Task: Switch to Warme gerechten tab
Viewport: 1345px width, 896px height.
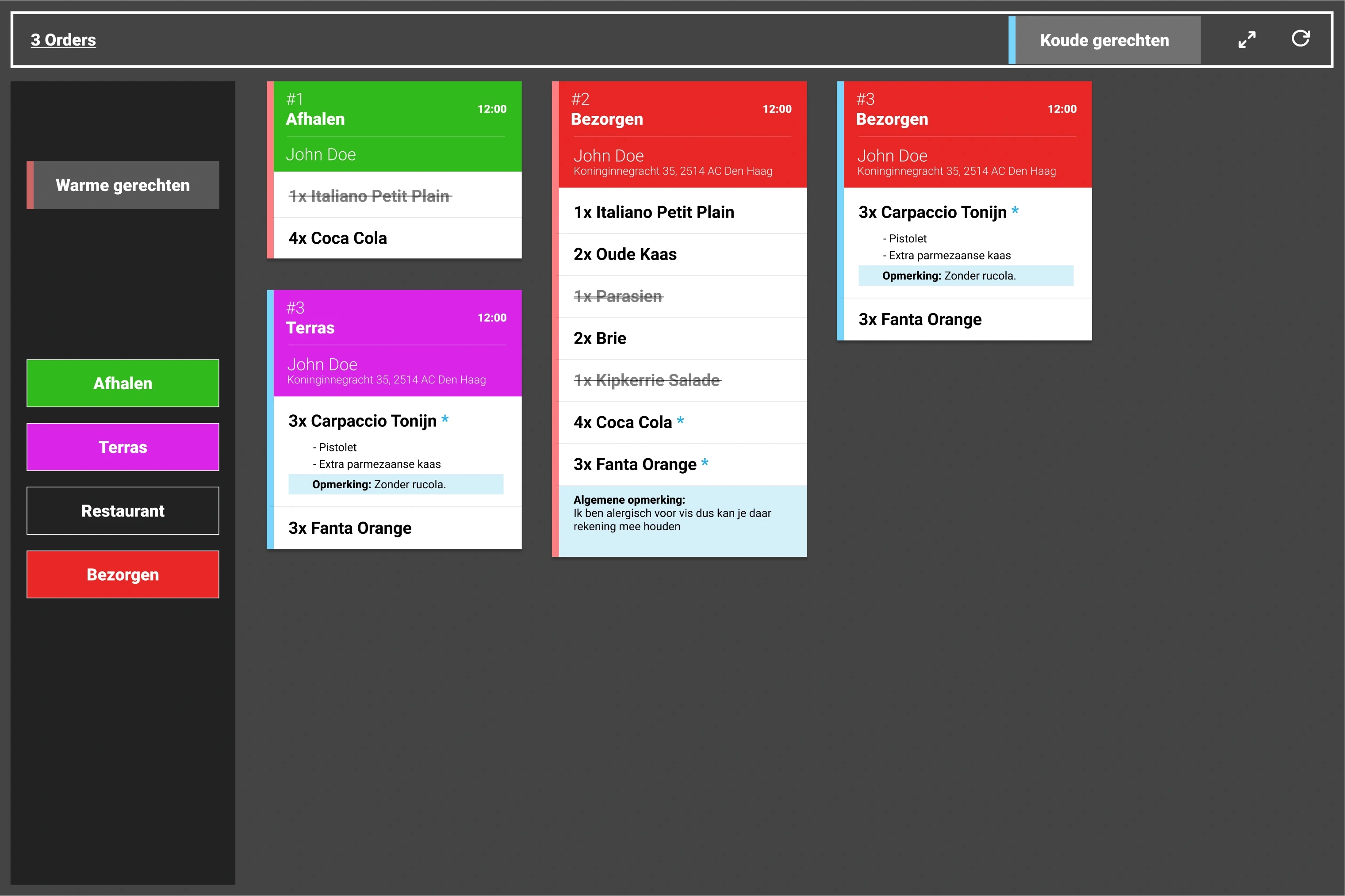Action: pyautogui.click(x=123, y=185)
